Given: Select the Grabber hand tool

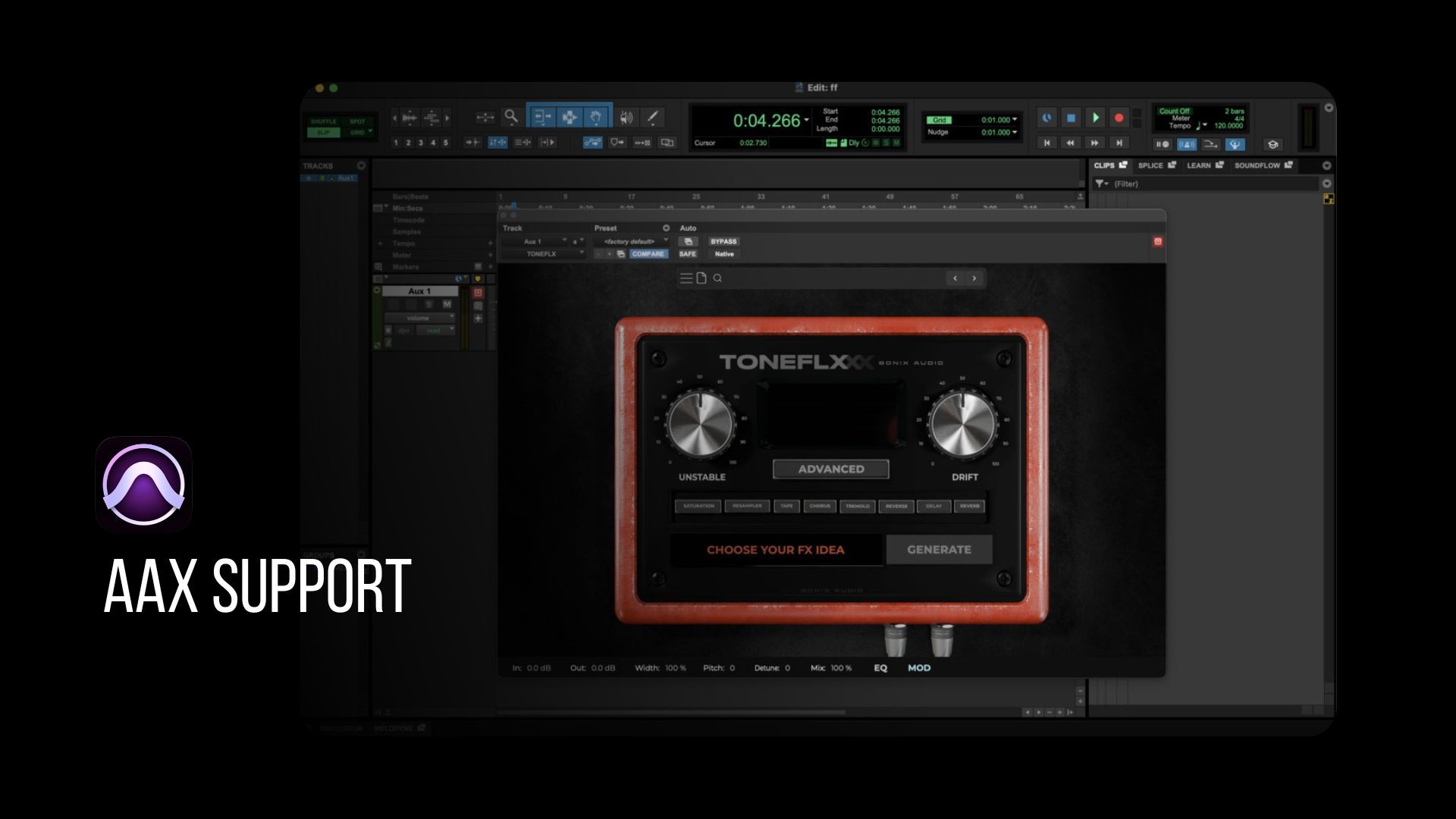Looking at the screenshot, I should 597,117.
